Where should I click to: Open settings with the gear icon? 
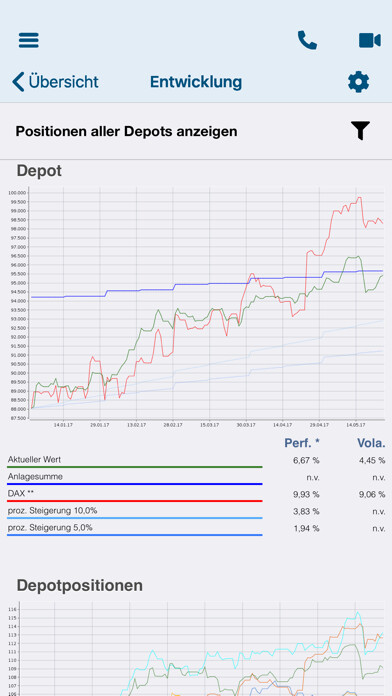(x=358, y=82)
